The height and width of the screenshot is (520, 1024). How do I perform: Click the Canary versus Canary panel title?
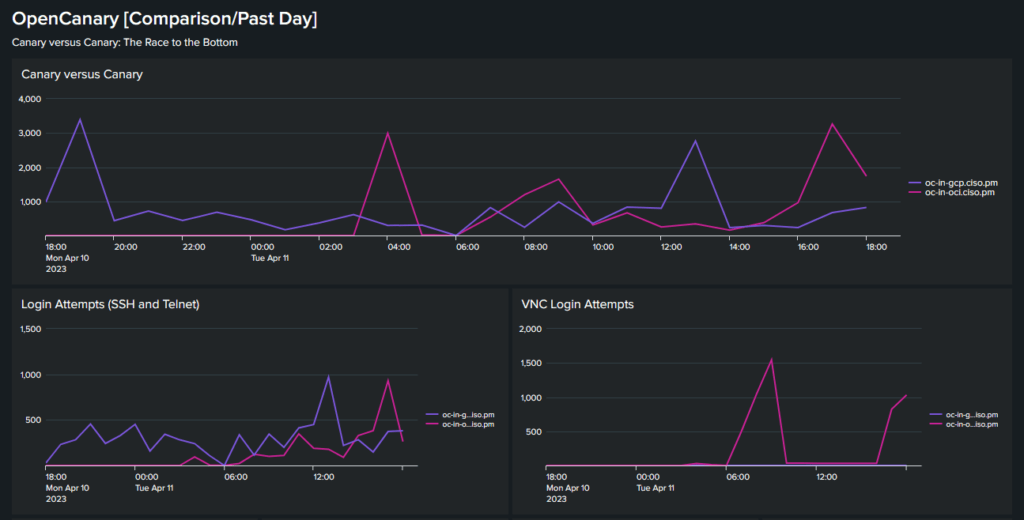[x=82, y=74]
